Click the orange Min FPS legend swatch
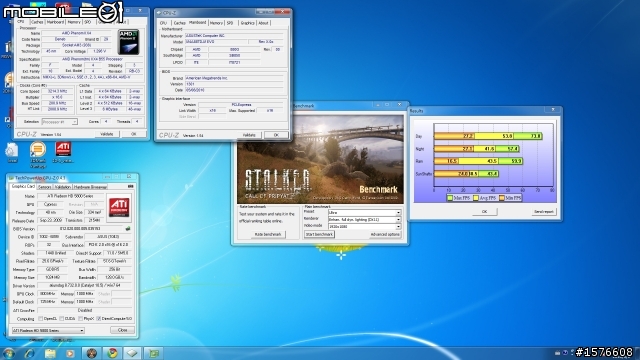640x360 pixels. [502, 198]
